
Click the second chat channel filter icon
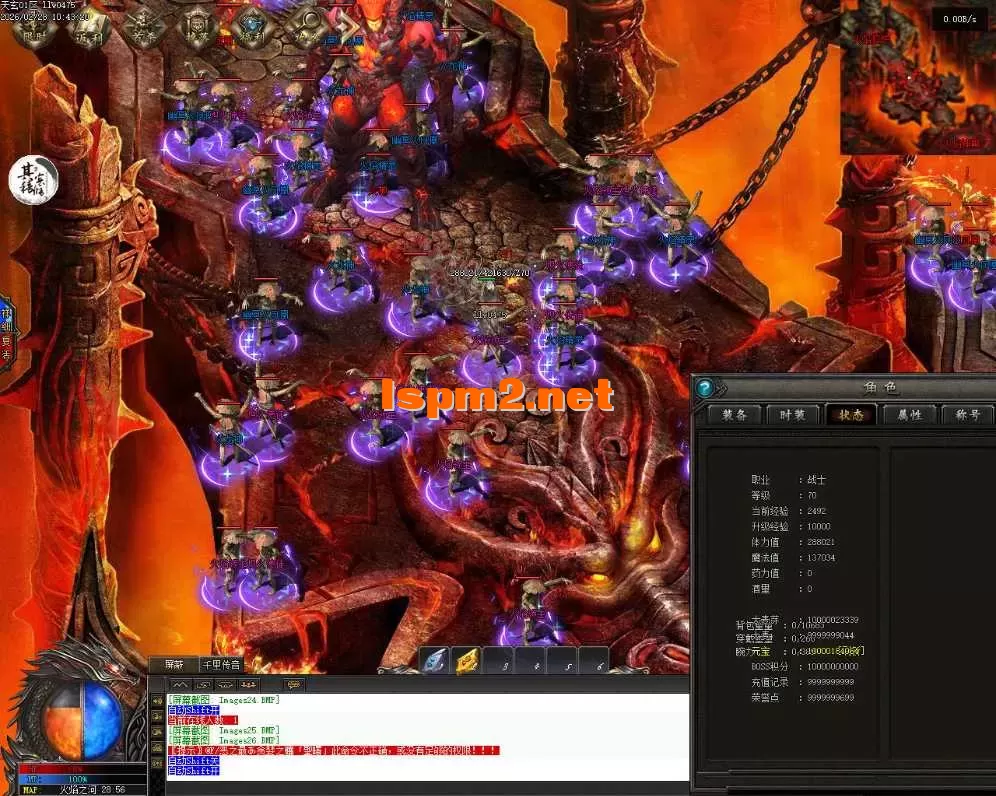203,684
